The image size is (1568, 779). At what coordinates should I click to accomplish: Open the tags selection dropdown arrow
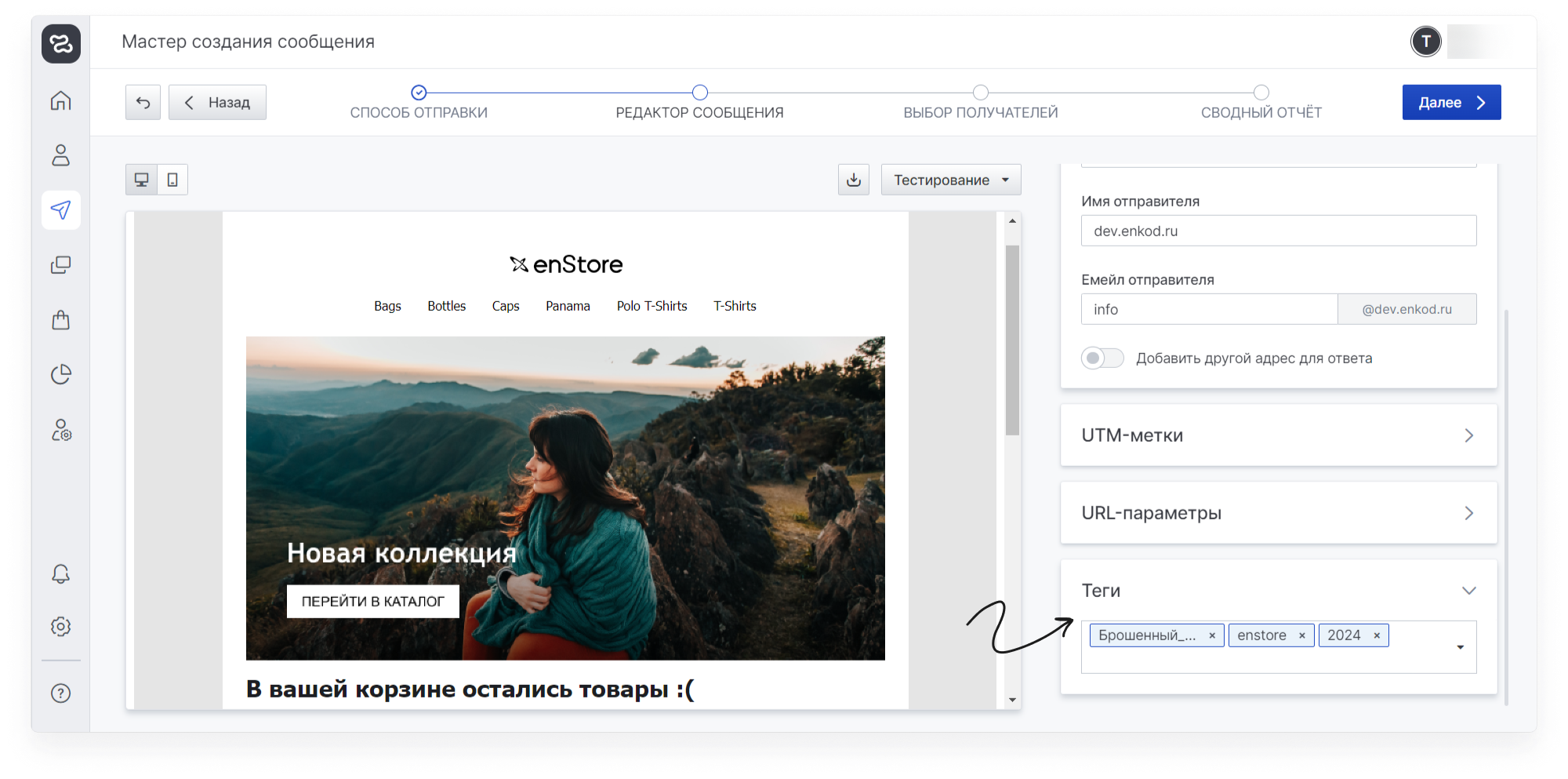(x=1460, y=647)
